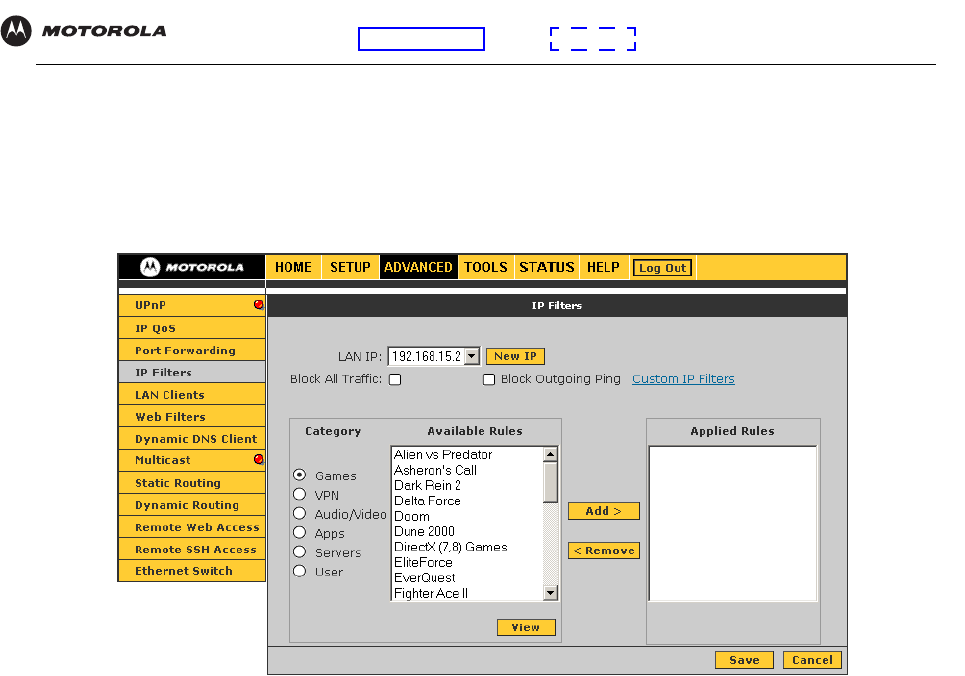This screenshot has height=676, width=965.
Task: Click Available Rules scroll up arrow
Action: [x=550, y=454]
